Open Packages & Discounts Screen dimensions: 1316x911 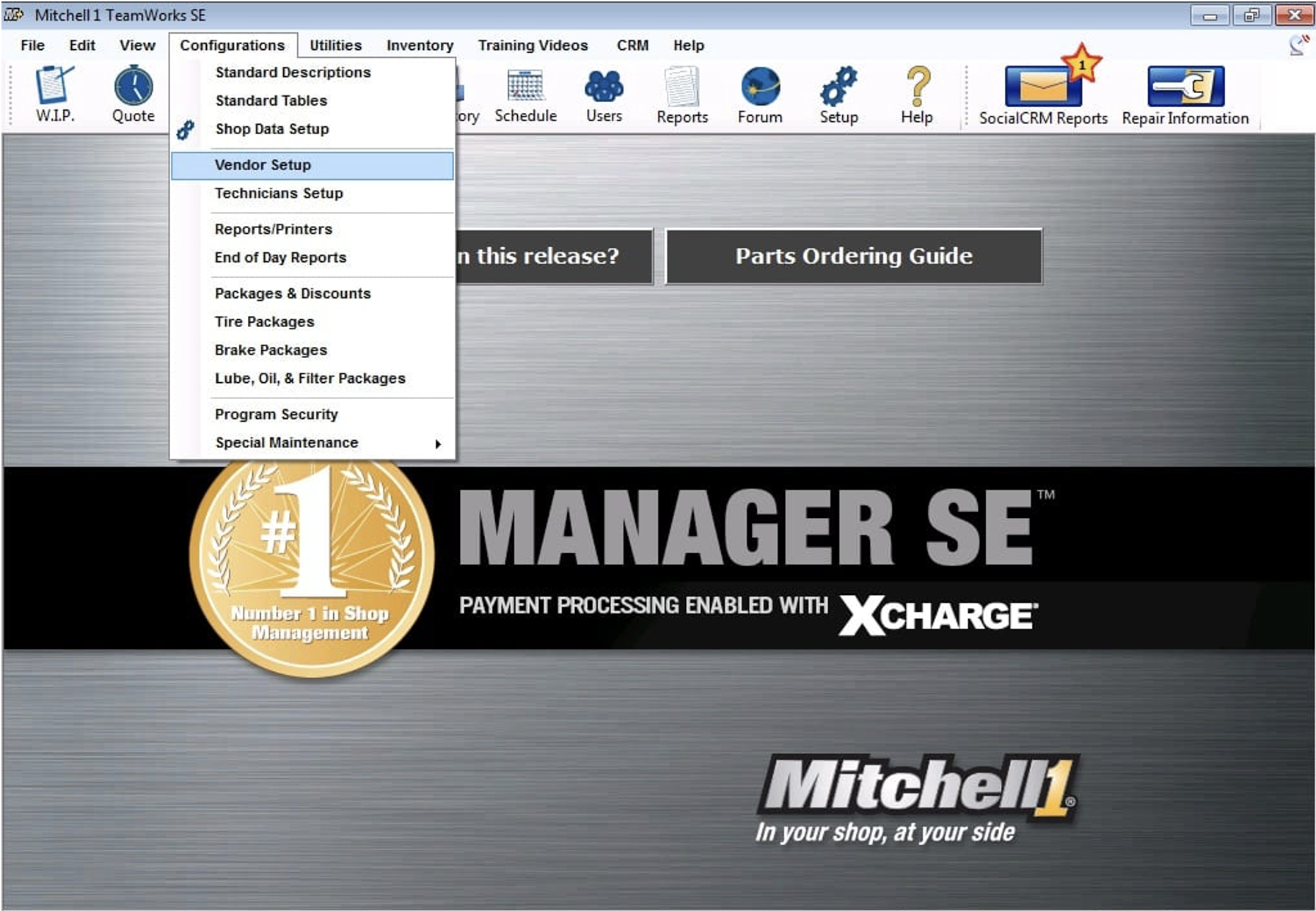click(312, 293)
